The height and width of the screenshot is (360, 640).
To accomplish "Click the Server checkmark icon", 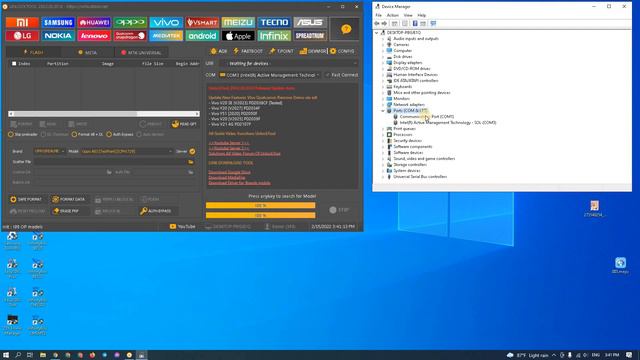I will [192, 151].
